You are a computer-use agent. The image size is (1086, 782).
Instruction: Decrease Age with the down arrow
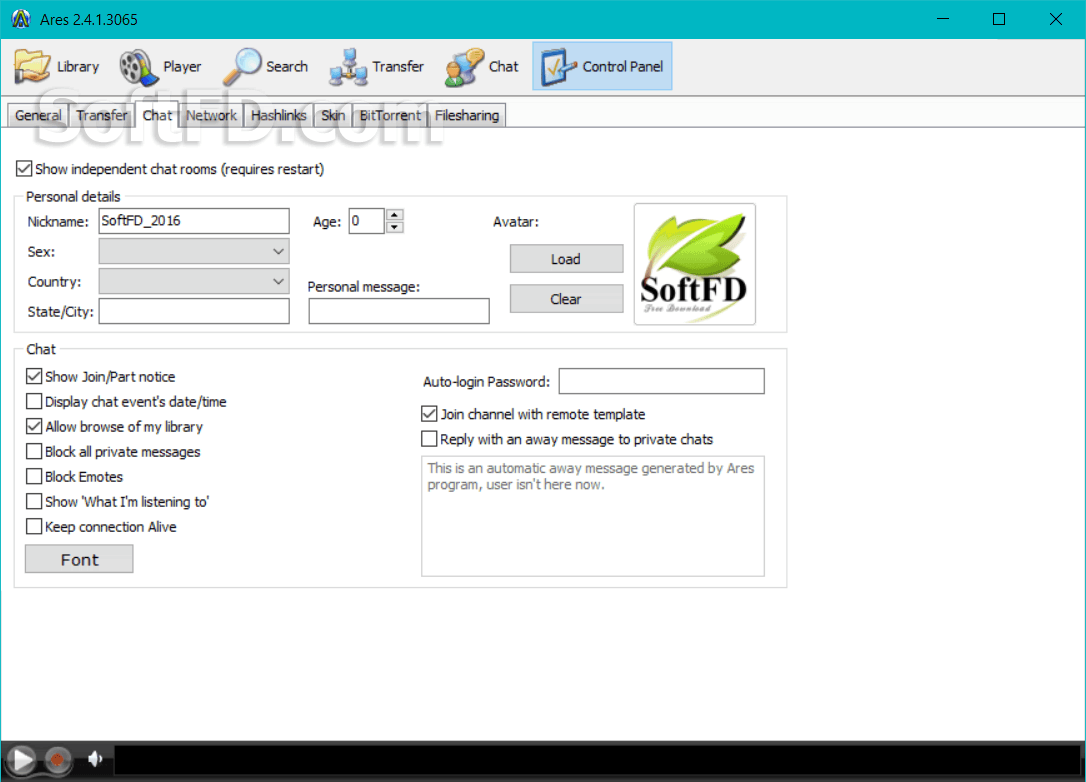[x=394, y=227]
